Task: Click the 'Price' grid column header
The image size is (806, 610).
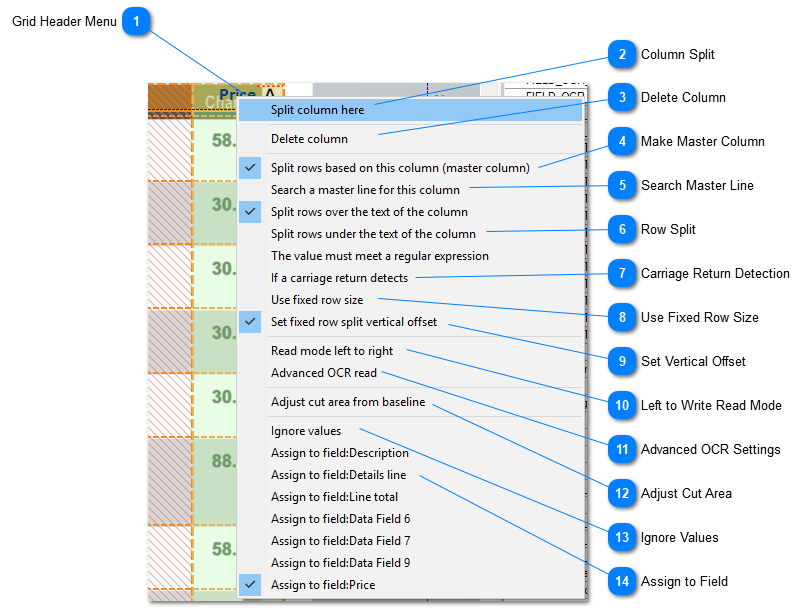Action: pyautogui.click(x=238, y=93)
